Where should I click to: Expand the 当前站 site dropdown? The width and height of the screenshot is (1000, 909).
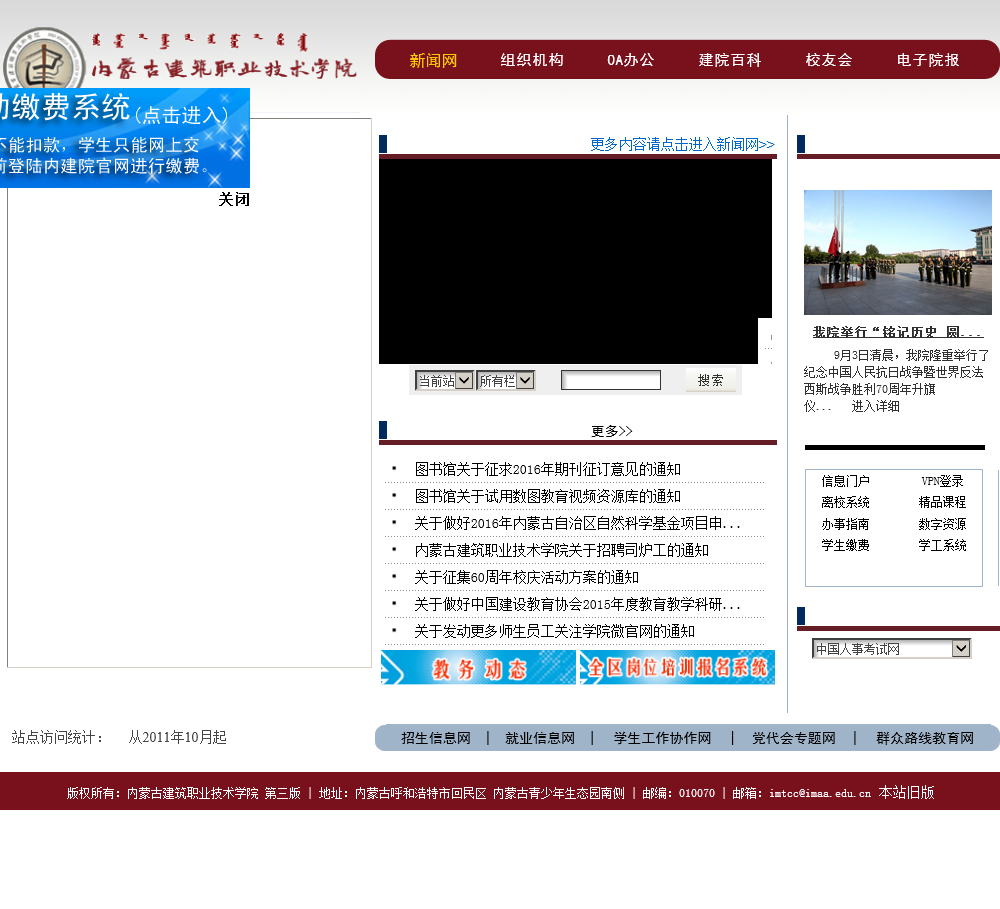coord(444,381)
